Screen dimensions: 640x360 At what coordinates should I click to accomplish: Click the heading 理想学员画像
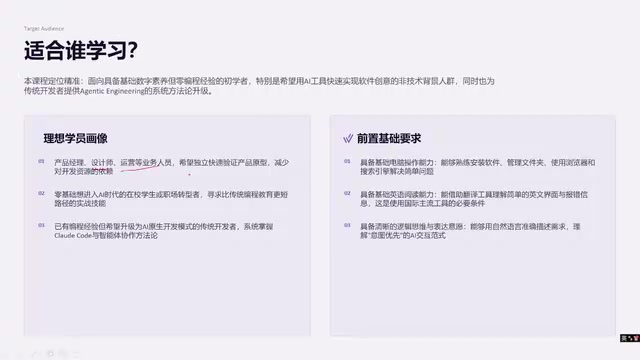(x=76, y=138)
